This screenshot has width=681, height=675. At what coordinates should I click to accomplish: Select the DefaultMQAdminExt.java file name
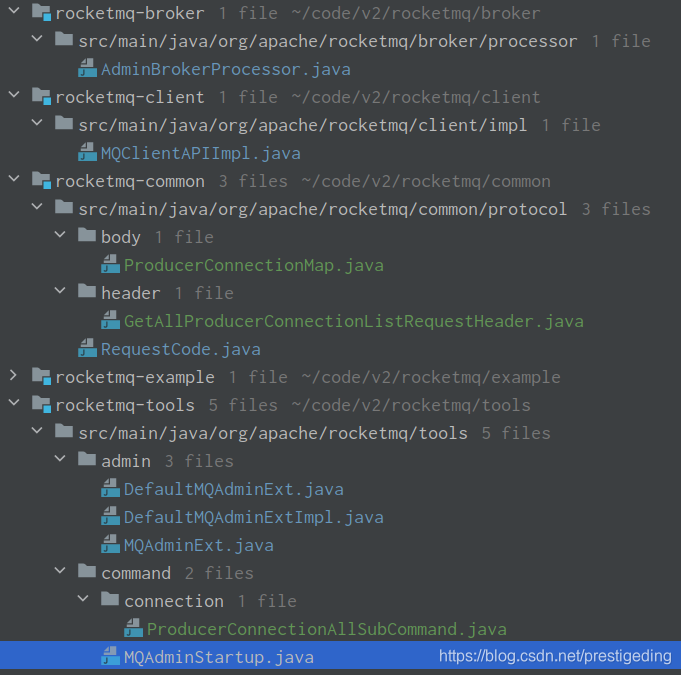(233, 490)
